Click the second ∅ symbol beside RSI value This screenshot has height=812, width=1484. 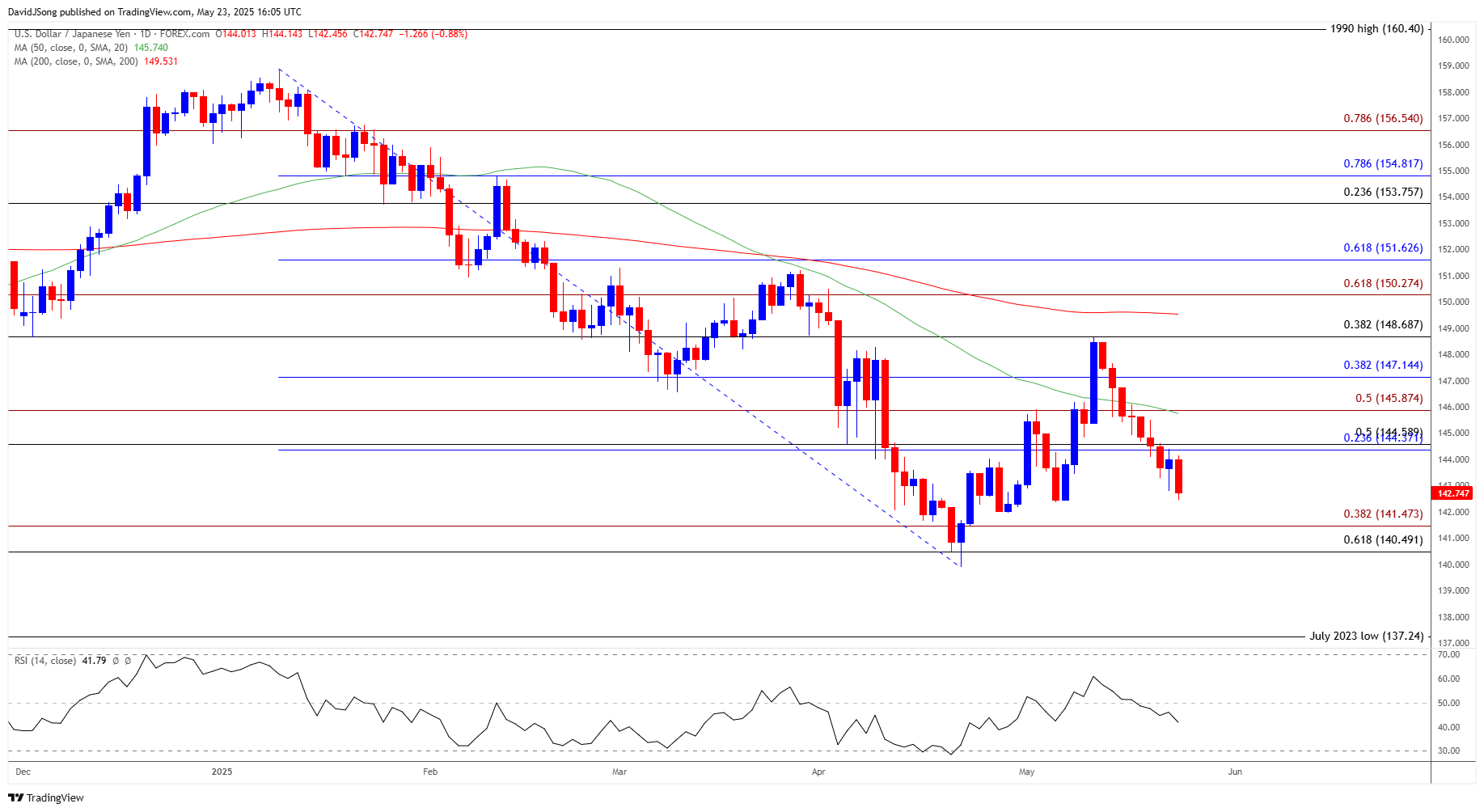pyautogui.click(x=128, y=661)
